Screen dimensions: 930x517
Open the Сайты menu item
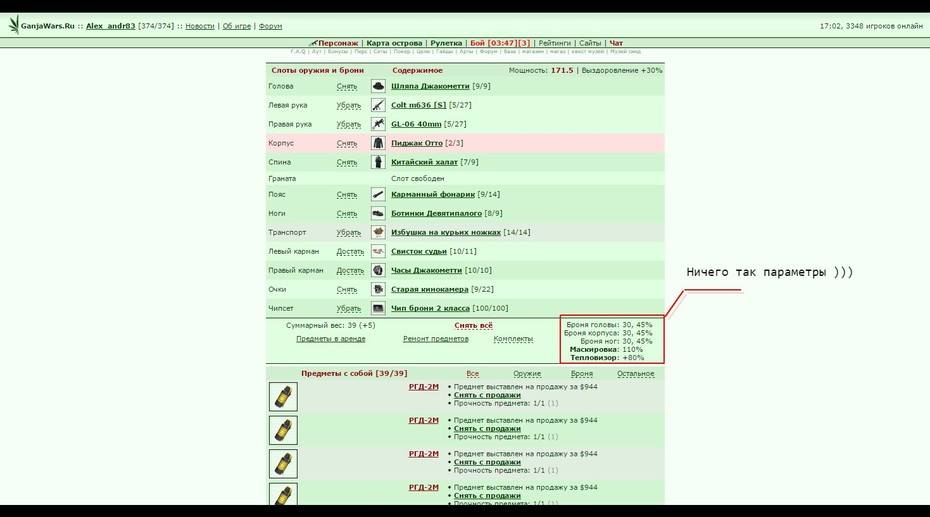pyautogui.click(x=590, y=43)
